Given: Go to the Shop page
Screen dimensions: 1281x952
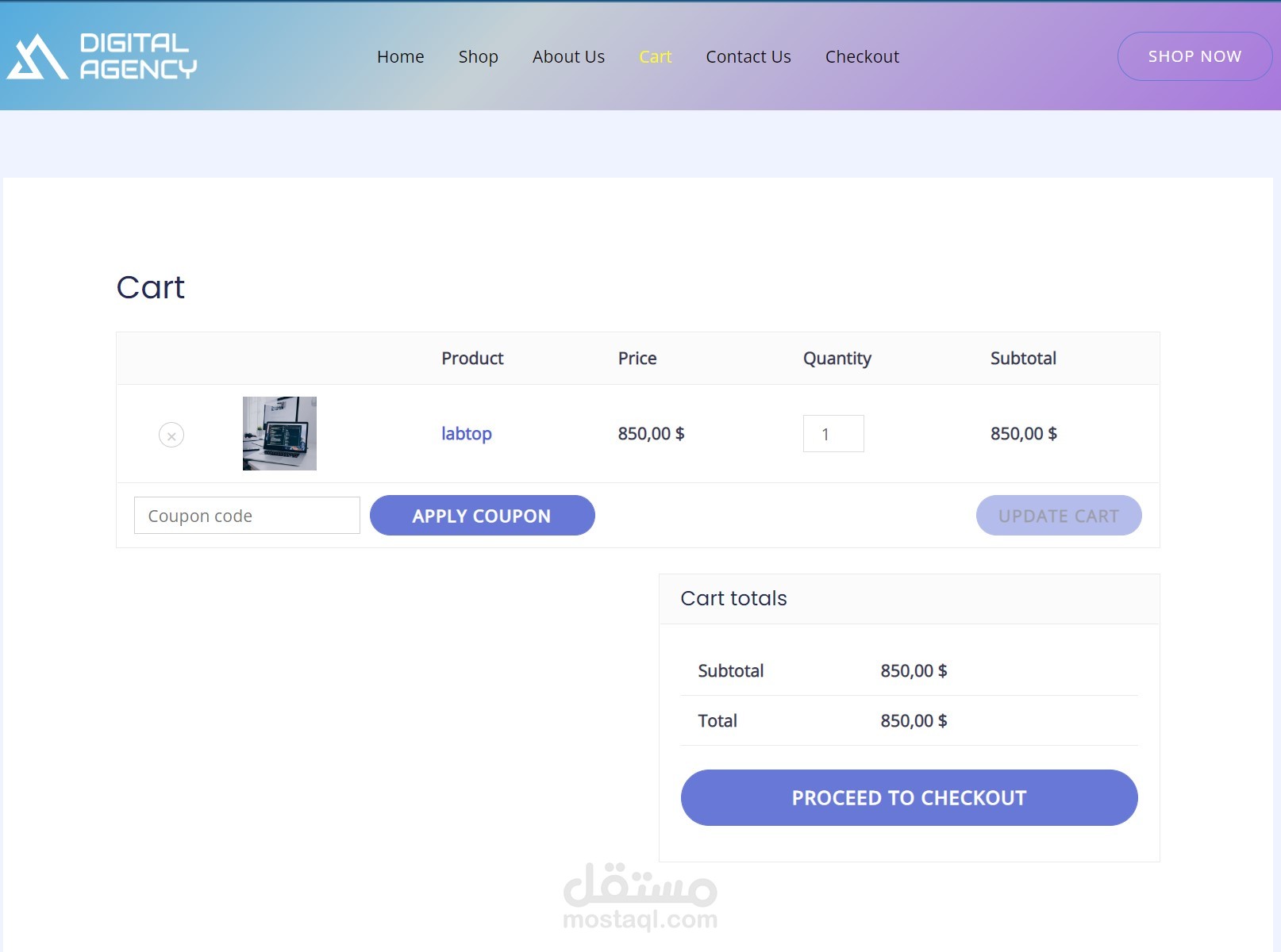Looking at the screenshot, I should (478, 56).
